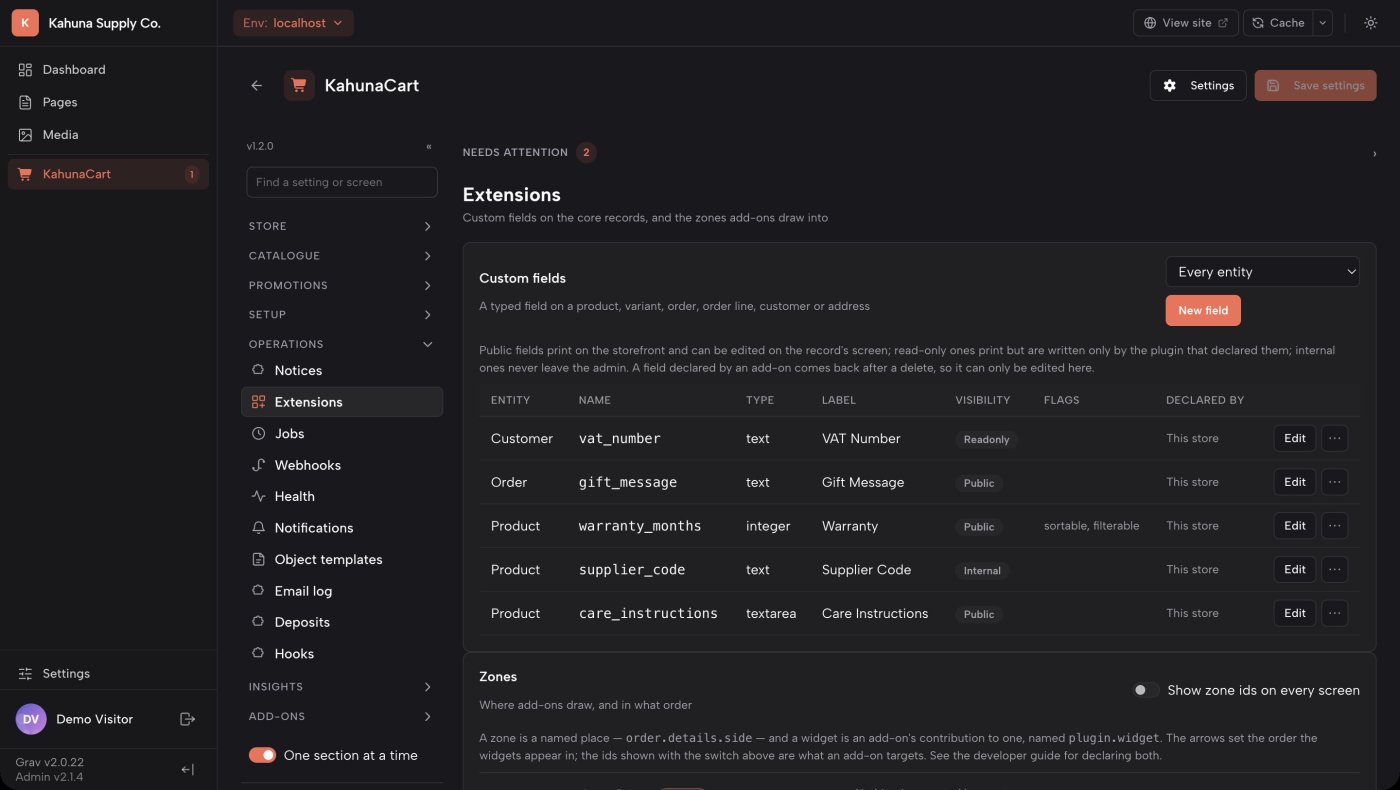
Task: Open plugin Settings with gear button
Action: [1198, 86]
